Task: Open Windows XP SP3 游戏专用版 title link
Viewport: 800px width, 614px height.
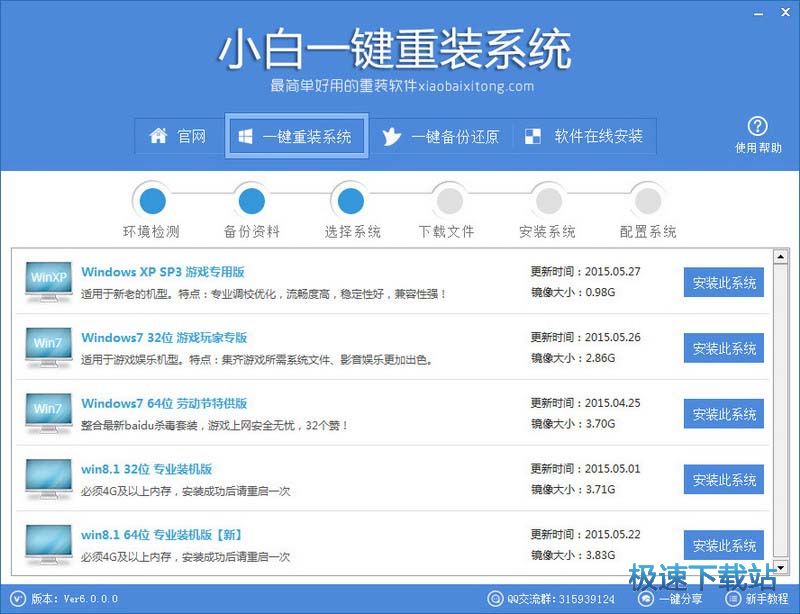Action: click(163, 272)
